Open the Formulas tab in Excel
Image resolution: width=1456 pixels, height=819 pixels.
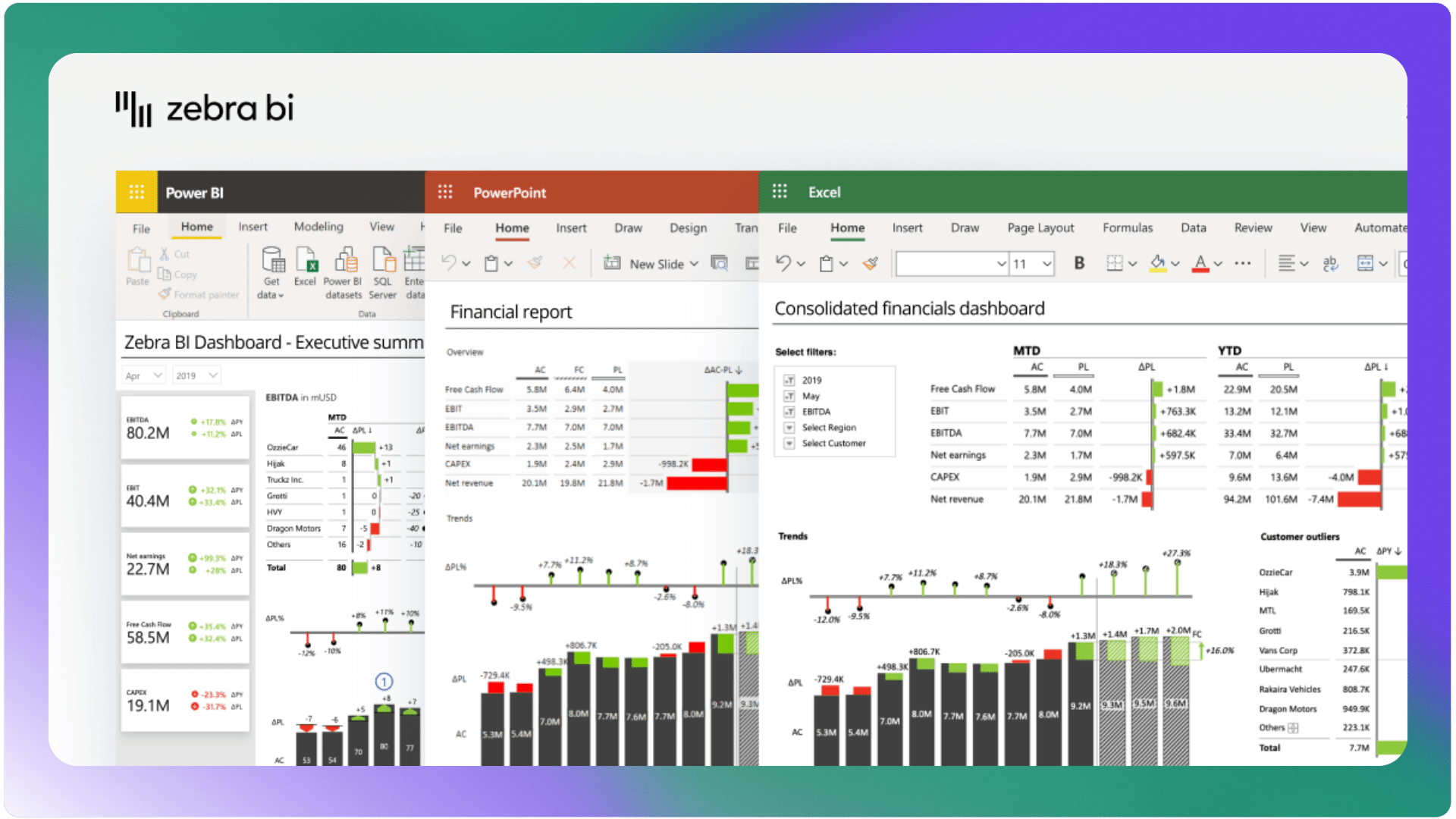point(1128,227)
